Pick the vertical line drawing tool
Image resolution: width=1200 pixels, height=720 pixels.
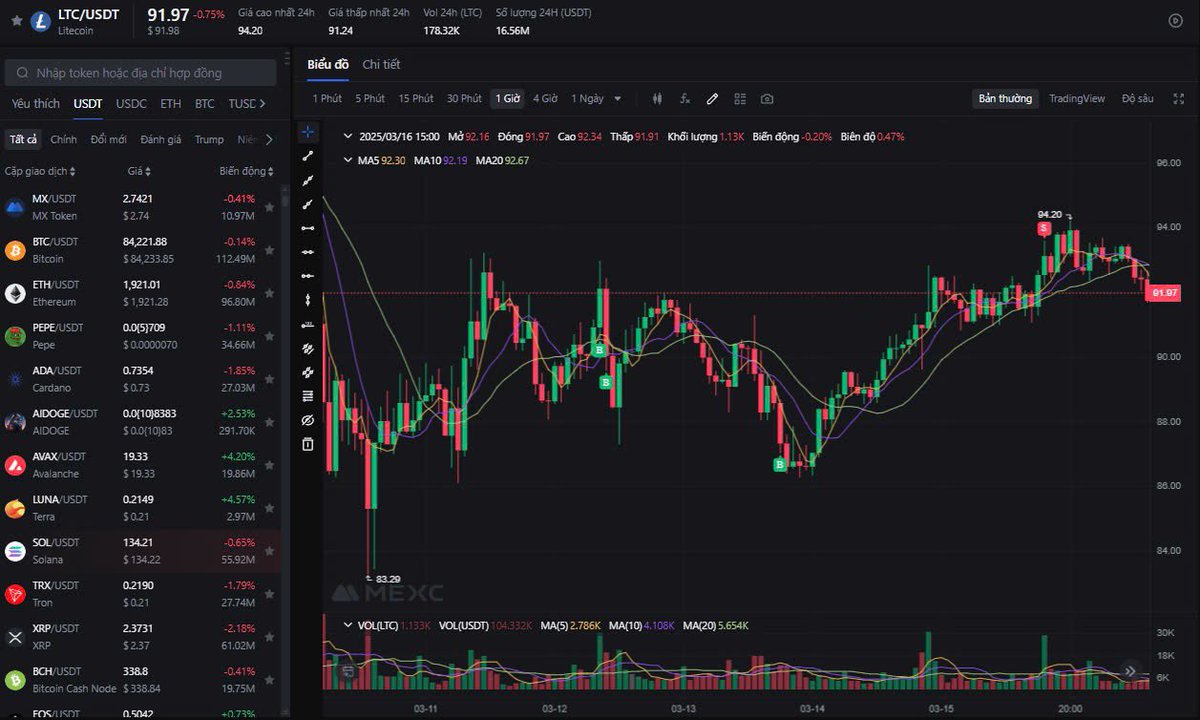click(308, 300)
